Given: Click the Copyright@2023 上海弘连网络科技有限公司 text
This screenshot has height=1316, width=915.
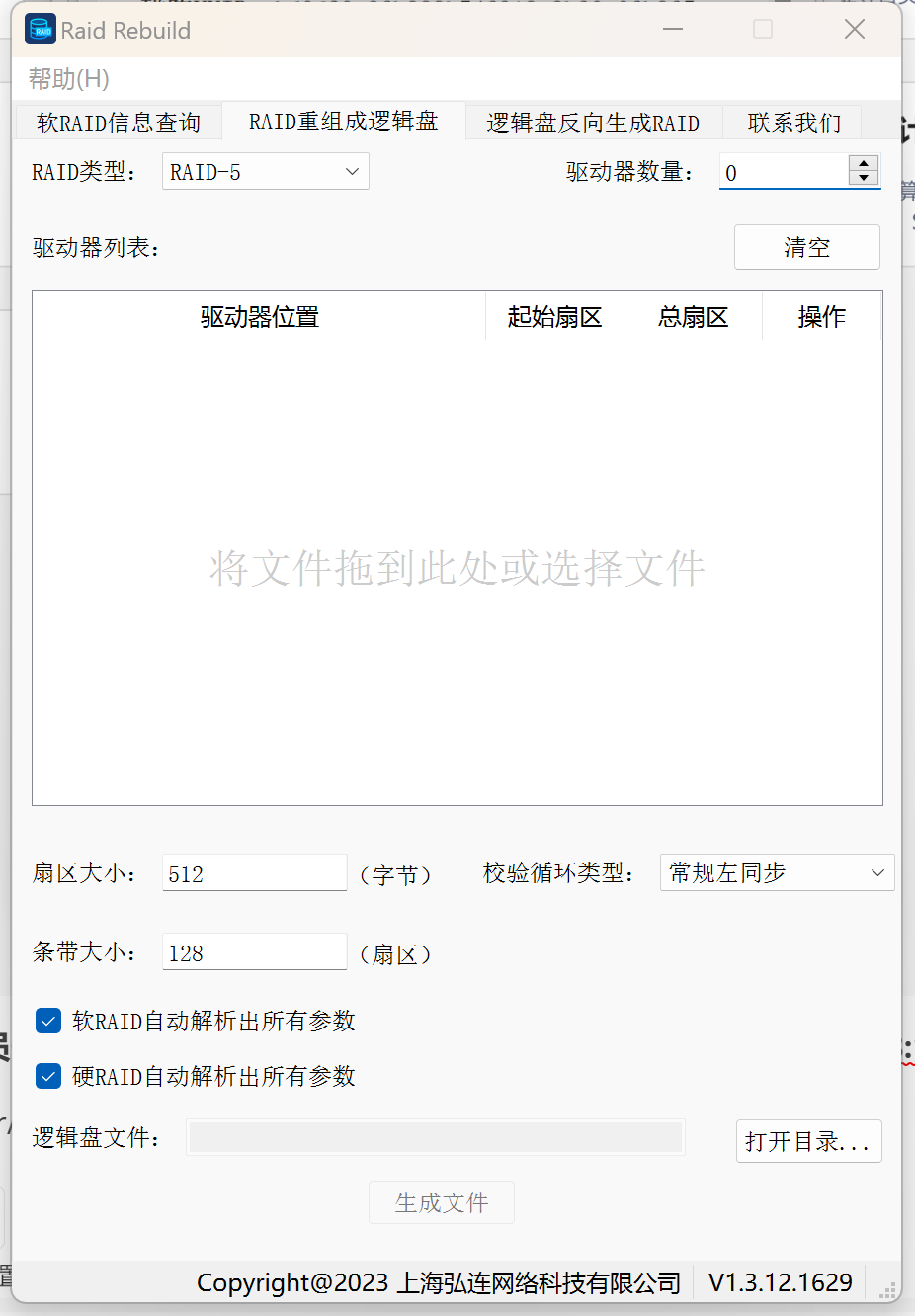Looking at the screenshot, I should (439, 1282).
